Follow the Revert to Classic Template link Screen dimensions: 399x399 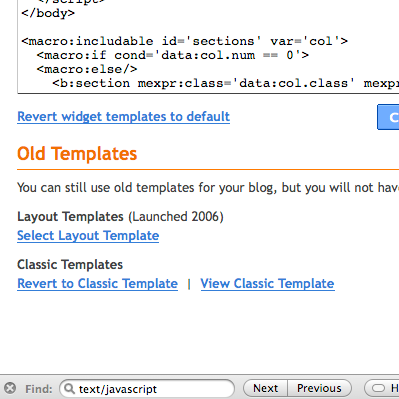[97, 284]
